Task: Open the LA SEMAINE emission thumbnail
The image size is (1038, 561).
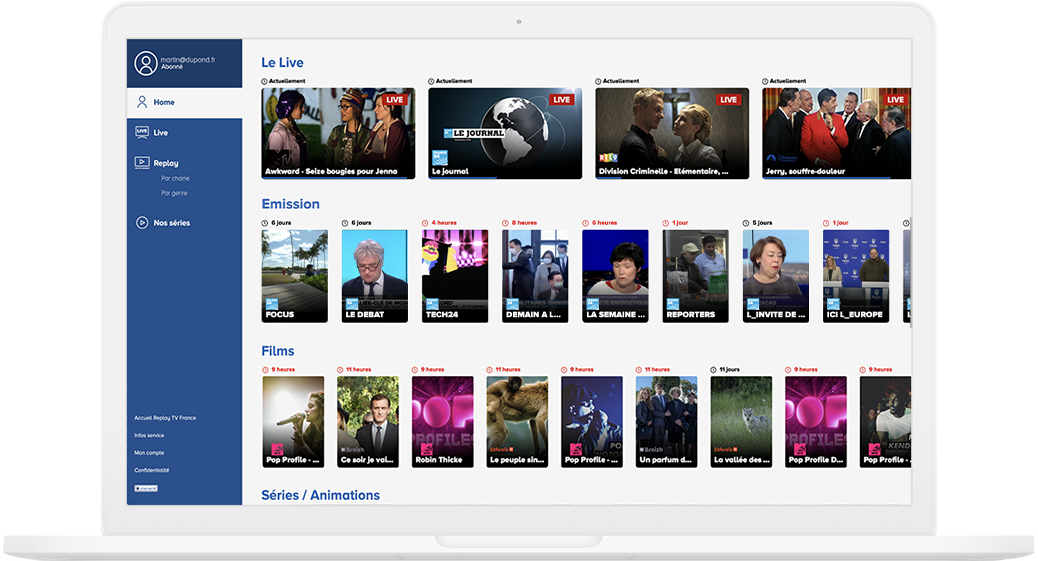Action: pos(615,276)
